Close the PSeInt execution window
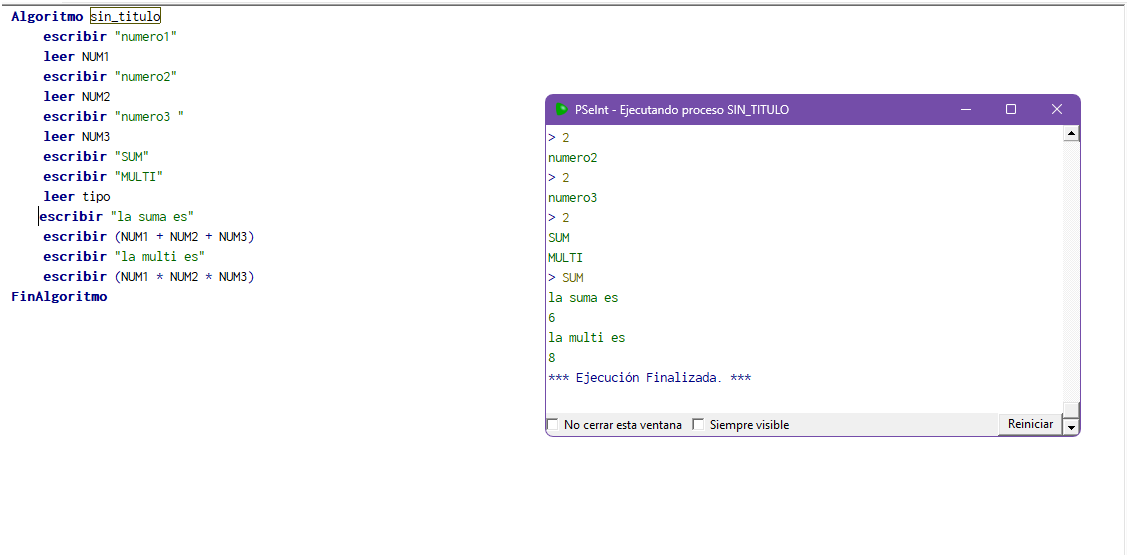1129x557 pixels. pyautogui.click(x=1056, y=109)
